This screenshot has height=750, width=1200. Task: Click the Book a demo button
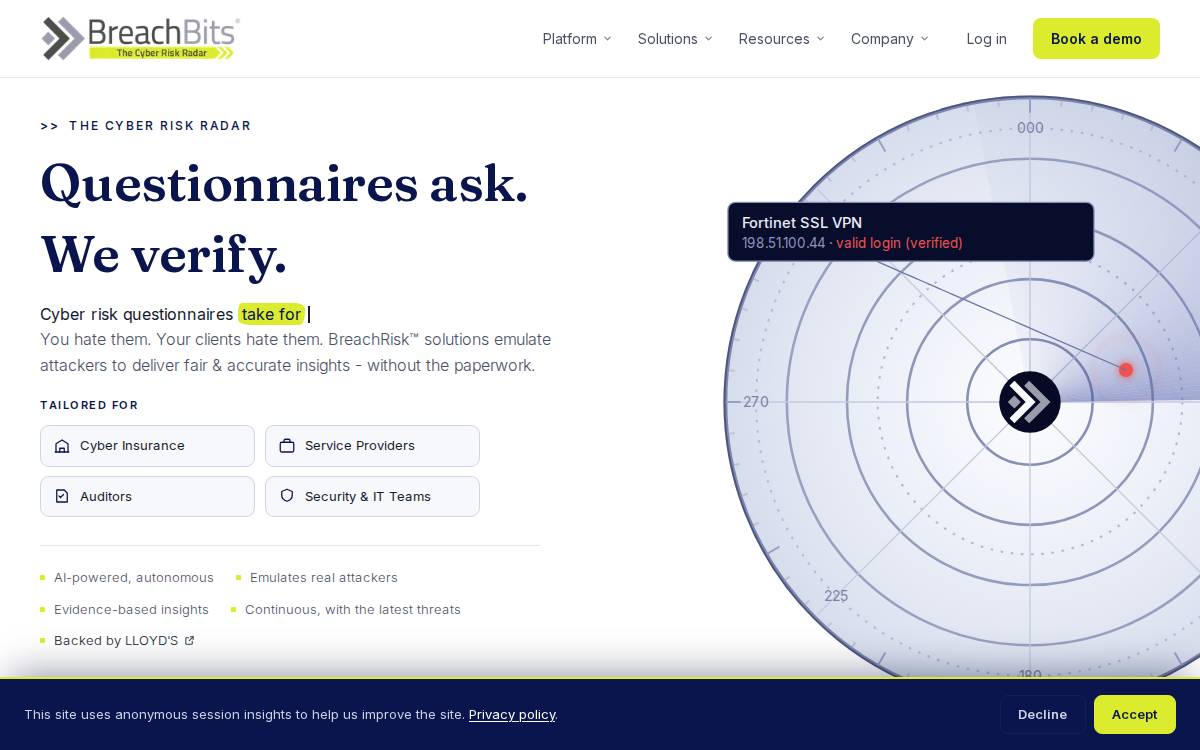click(1096, 39)
